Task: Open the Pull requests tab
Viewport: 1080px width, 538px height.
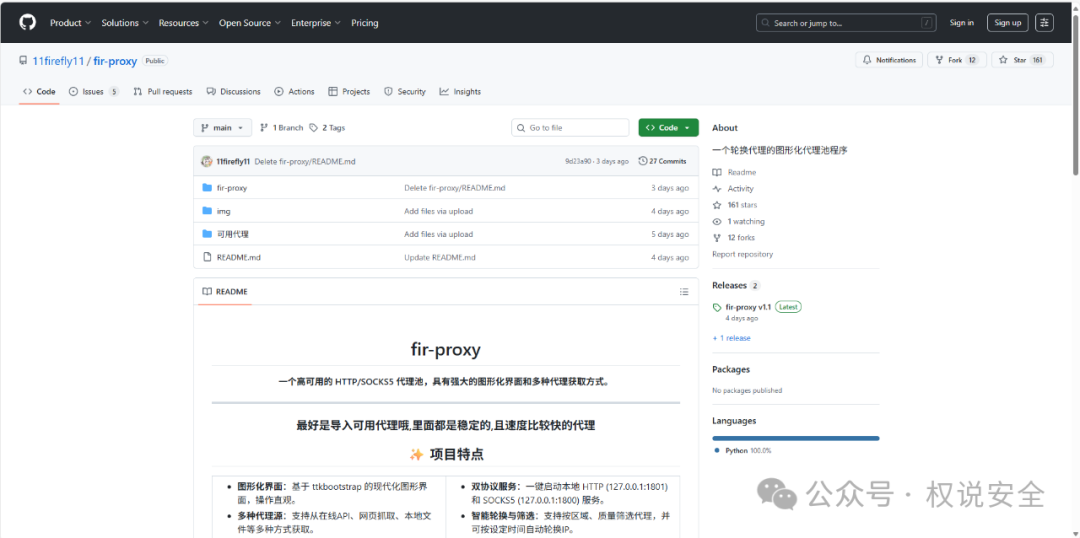Action: click(x=163, y=92)
